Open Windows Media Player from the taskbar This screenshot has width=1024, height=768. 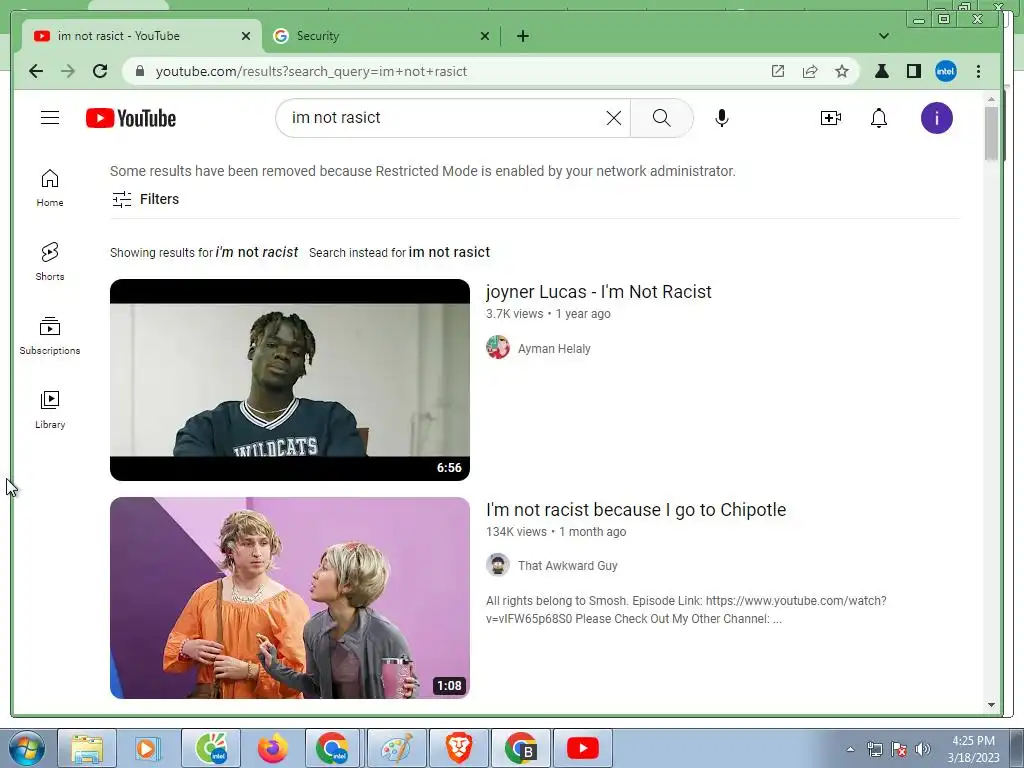[148, 748]
